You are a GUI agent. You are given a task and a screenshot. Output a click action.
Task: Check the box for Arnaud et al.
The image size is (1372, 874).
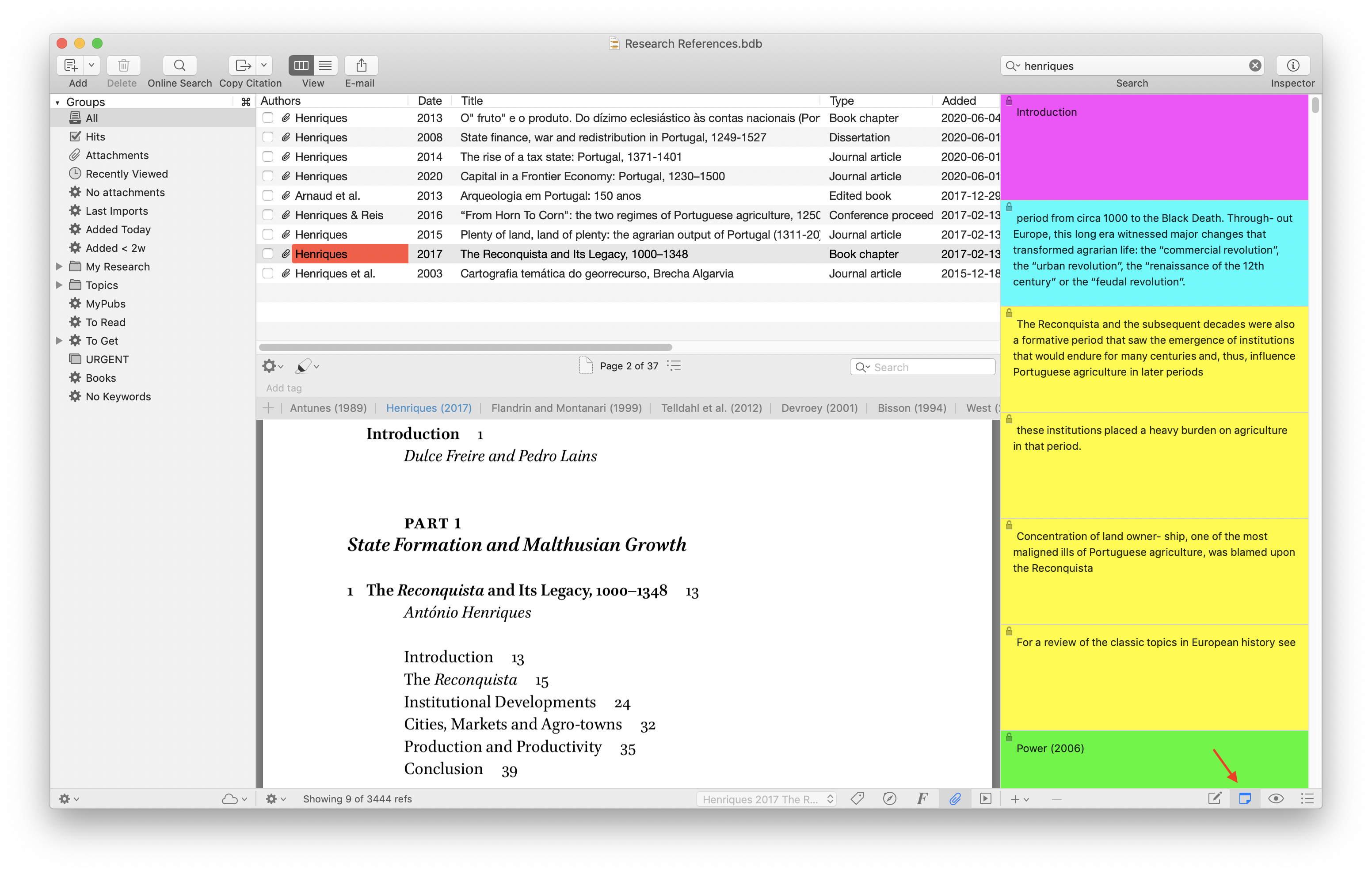268,195
